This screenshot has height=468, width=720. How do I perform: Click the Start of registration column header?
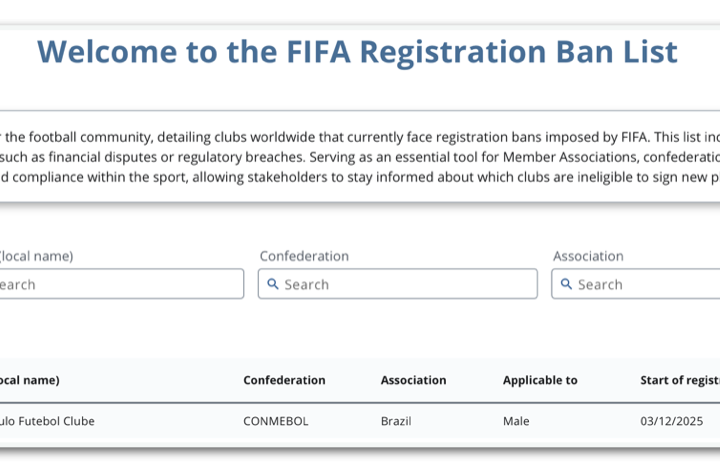pos(680,380)
